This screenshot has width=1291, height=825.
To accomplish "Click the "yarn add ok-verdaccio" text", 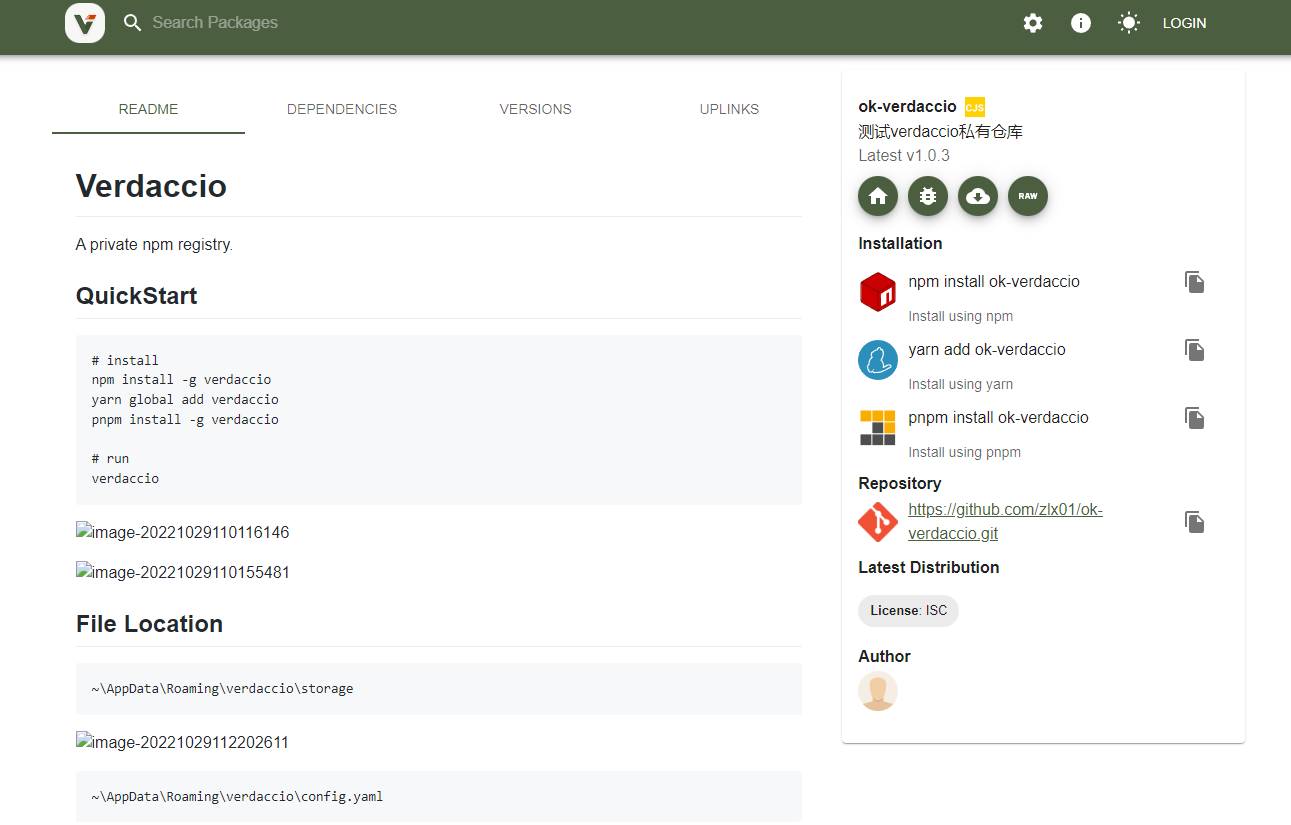I will 987,350.
